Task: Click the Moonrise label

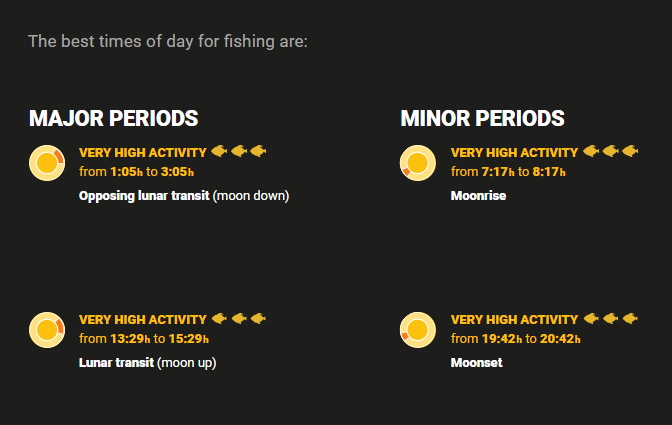Action: pos(478,196)
